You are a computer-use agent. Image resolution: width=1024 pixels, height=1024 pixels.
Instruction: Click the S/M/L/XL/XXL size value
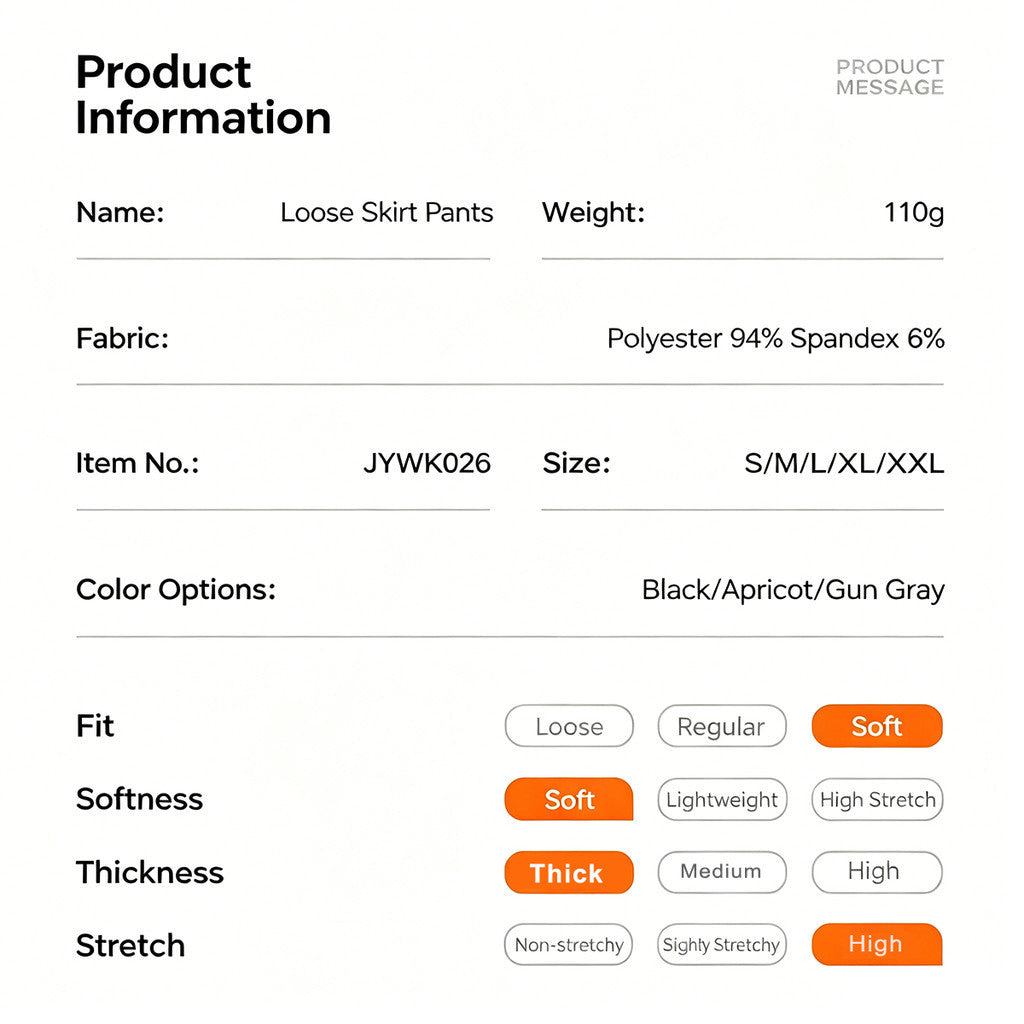[x=844, y=464]
